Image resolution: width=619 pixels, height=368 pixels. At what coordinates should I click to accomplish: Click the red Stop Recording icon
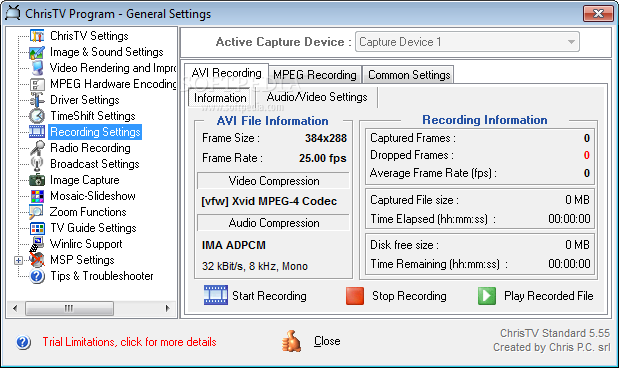click(x=355, y=296)
